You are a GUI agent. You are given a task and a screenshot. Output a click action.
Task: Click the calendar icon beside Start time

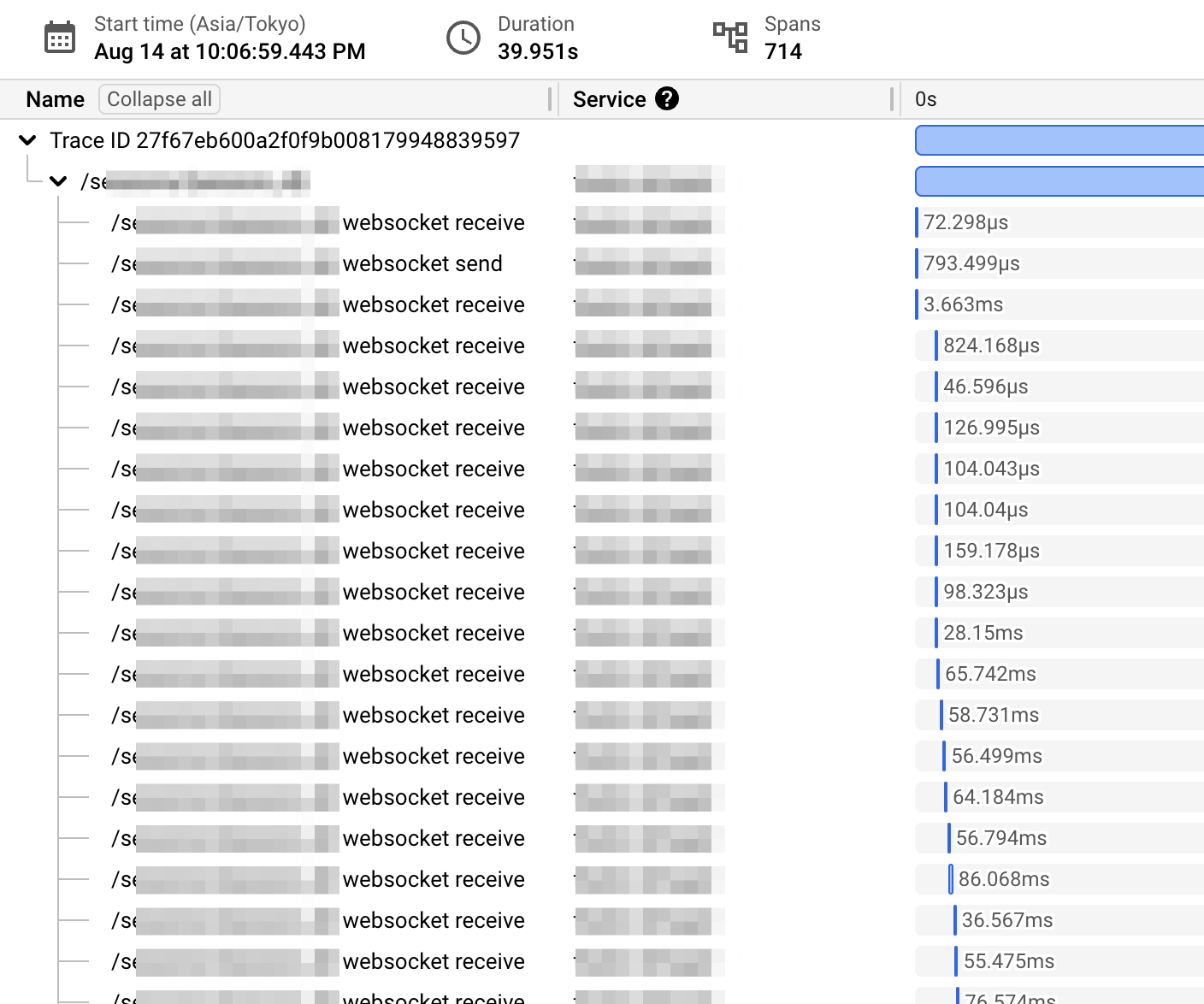tap(60, 37)
